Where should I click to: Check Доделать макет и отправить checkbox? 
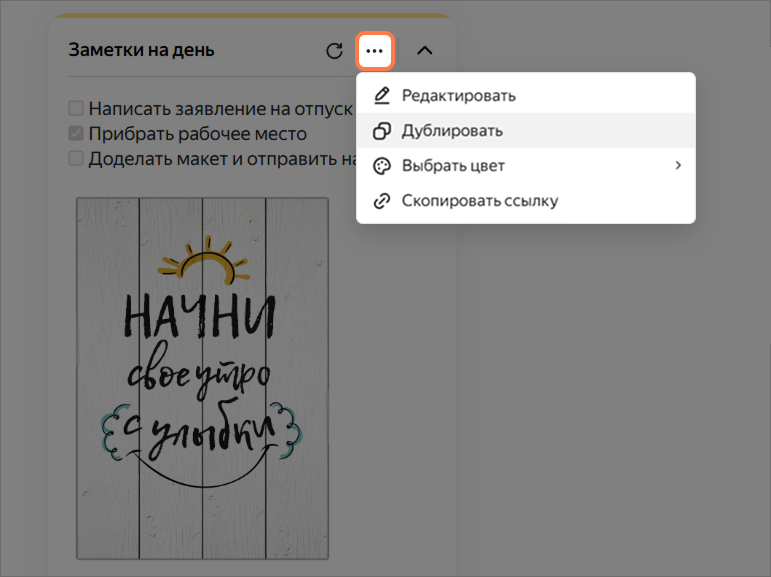pos(76,158)
